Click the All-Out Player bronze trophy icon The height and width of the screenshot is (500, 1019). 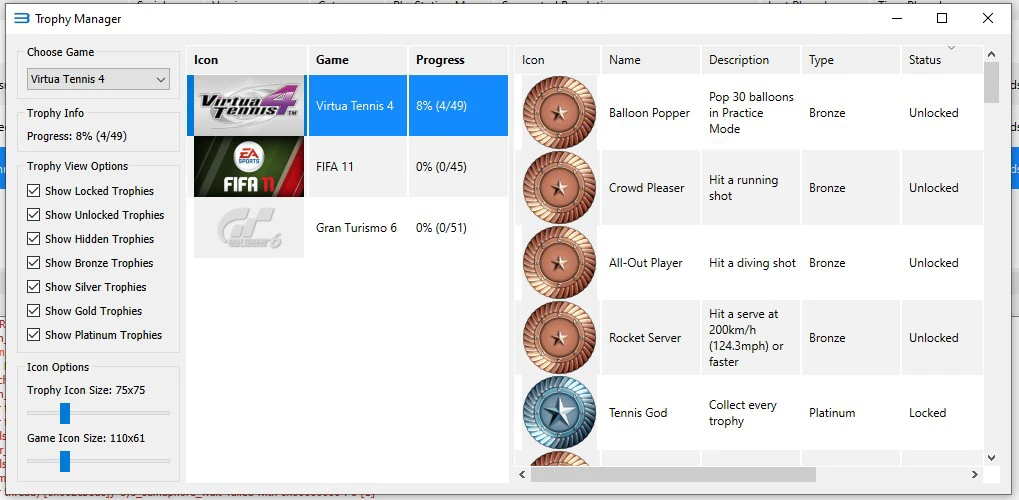pos(559,263)
